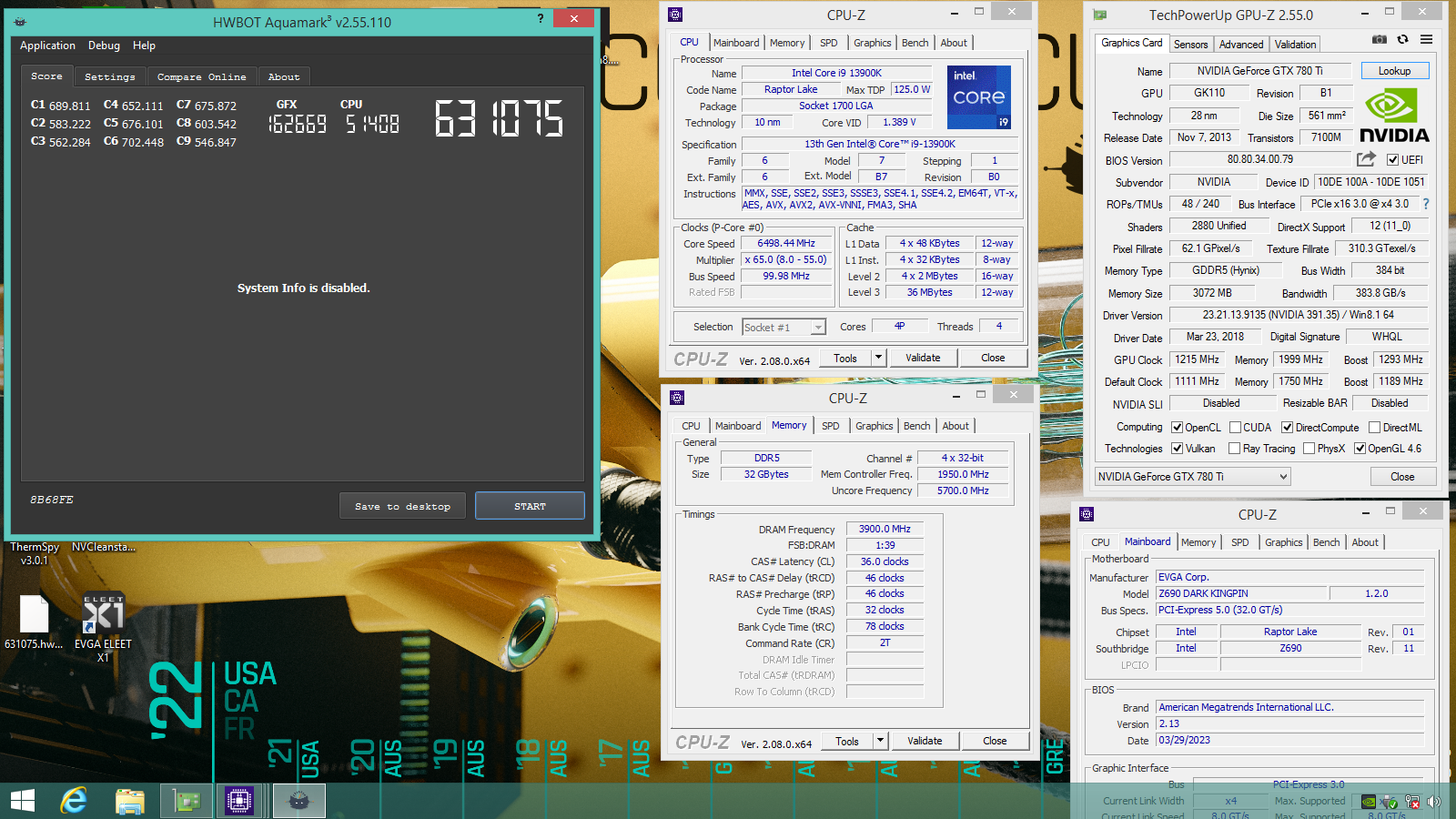
Task: Open Bench tab in CPU-Z CPU window
Action: coord(915,43)
